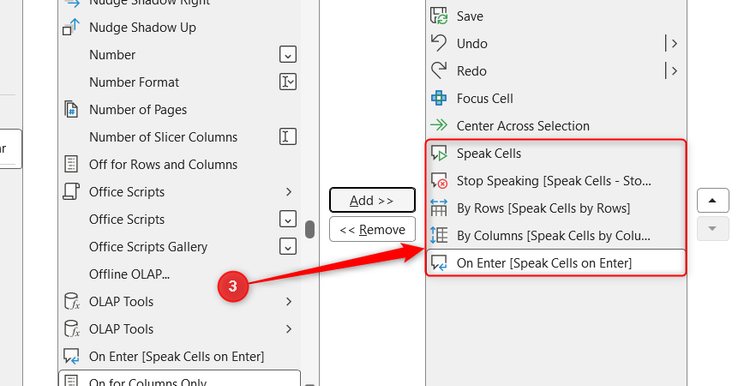
Task: Click the << Remove button
Action: click(x=372, y=230)
